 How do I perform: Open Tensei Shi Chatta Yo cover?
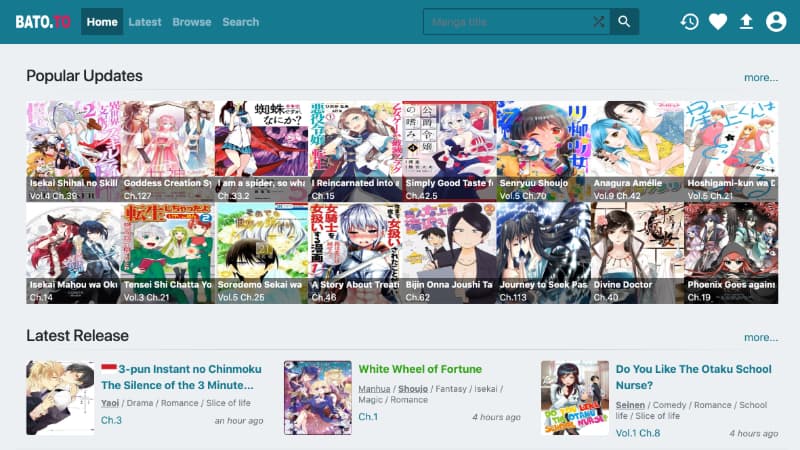(x=167, y=253)
